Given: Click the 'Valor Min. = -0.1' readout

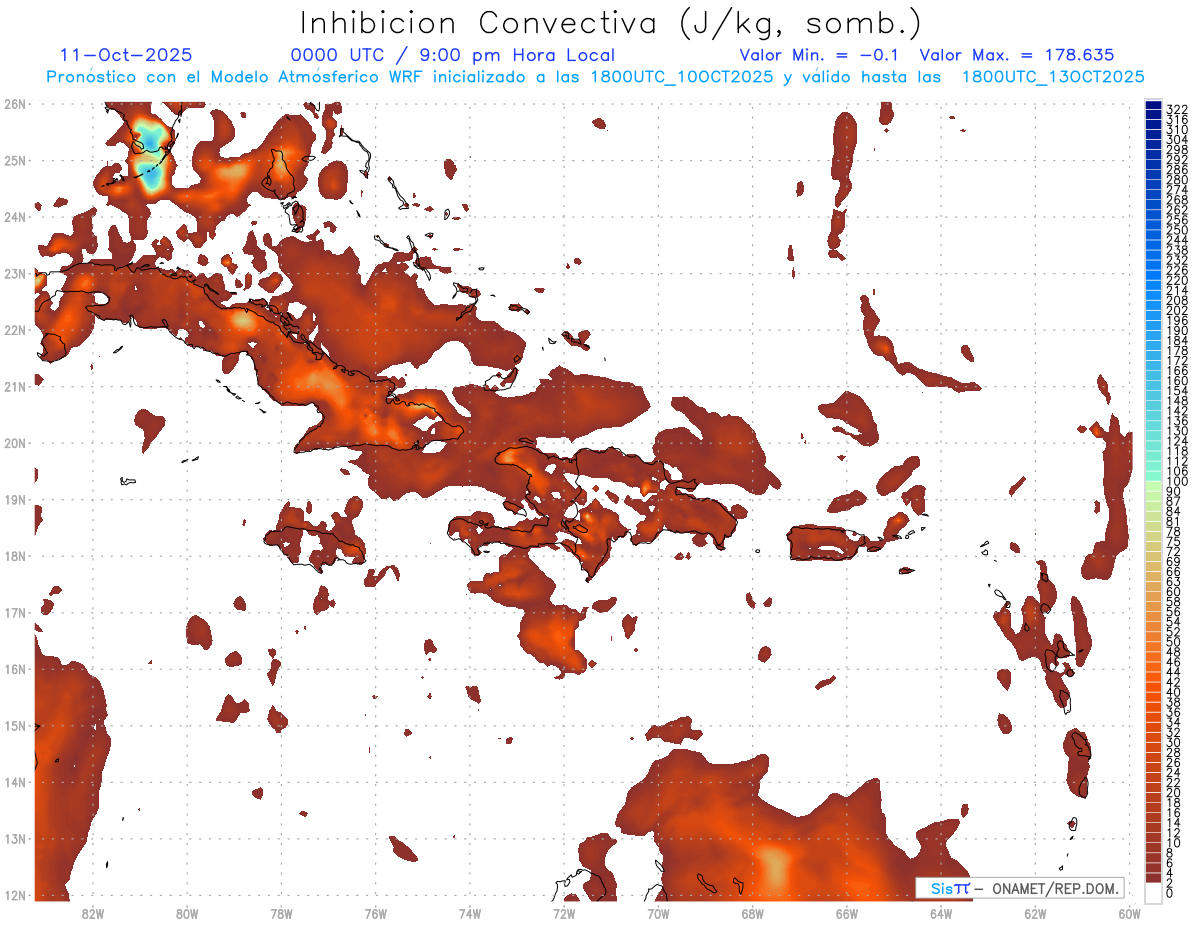Looking at the screenshot, I should (x=822, y=55).
